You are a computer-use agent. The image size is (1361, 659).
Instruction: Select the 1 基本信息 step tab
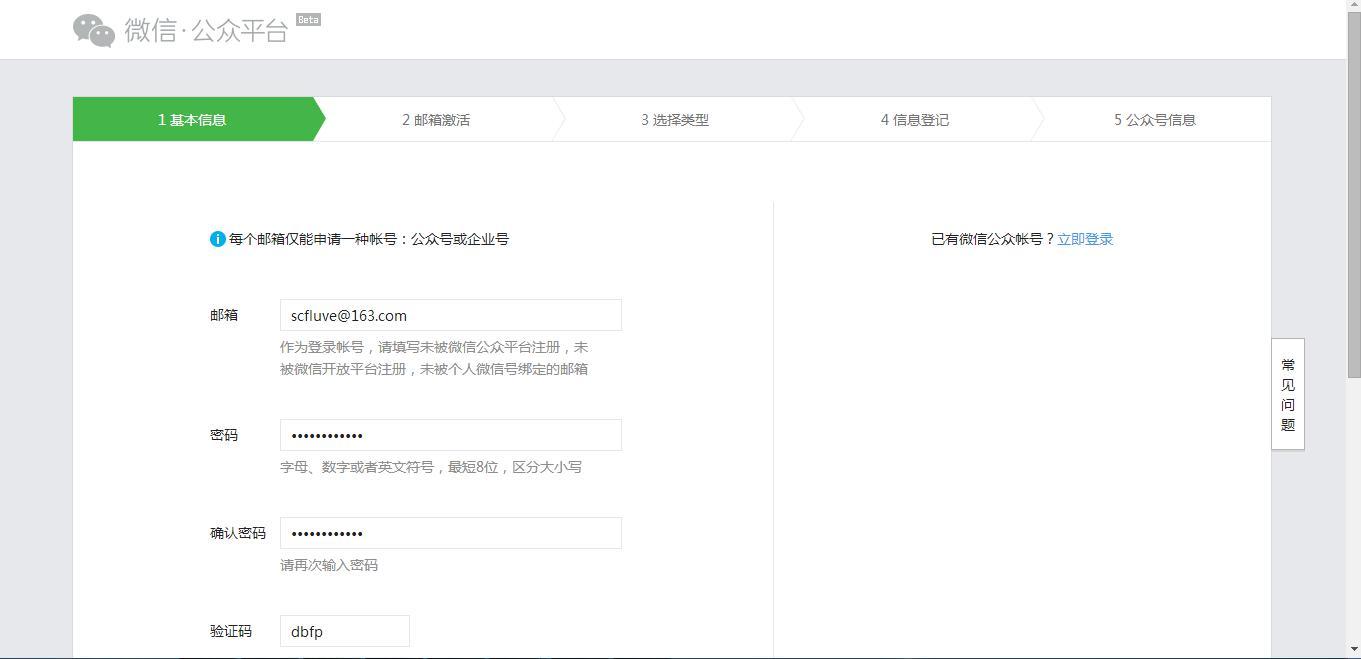192,120
